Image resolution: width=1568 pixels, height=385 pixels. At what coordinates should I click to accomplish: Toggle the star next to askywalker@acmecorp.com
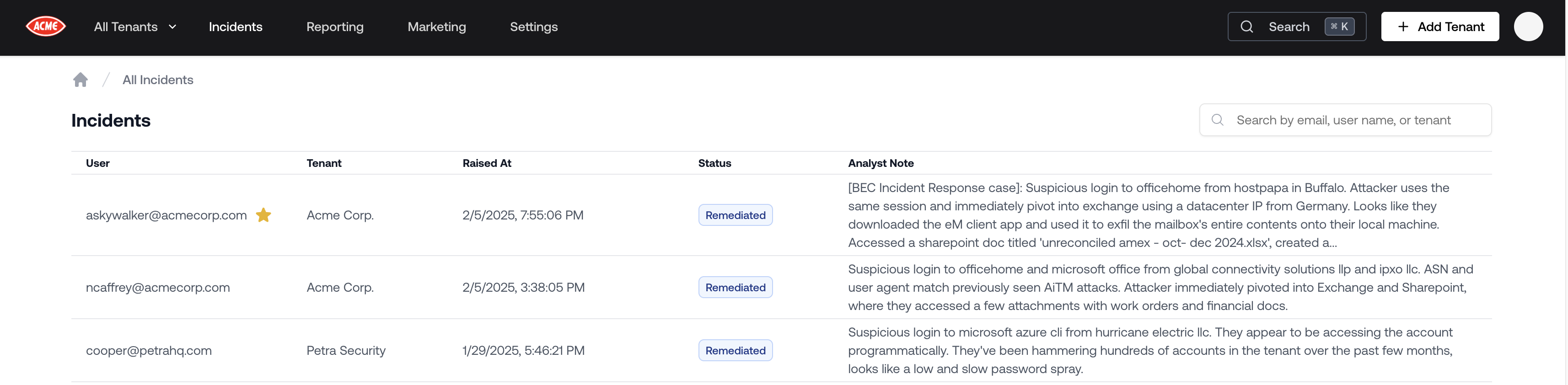click(x=263, y=215)
